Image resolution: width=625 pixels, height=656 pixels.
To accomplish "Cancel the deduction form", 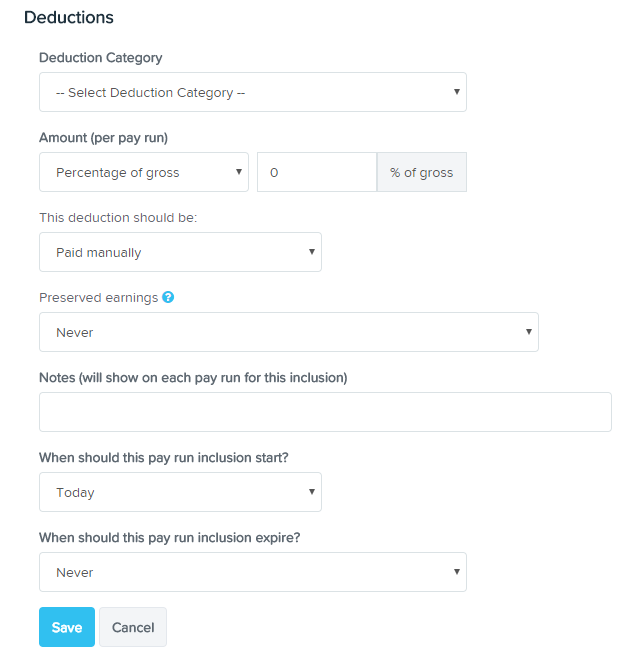I will pos(133,627).
